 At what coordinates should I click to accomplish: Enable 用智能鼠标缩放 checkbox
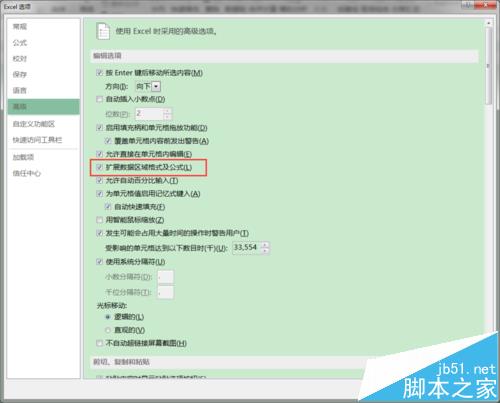pyautogui.click(x=99, y=220)
